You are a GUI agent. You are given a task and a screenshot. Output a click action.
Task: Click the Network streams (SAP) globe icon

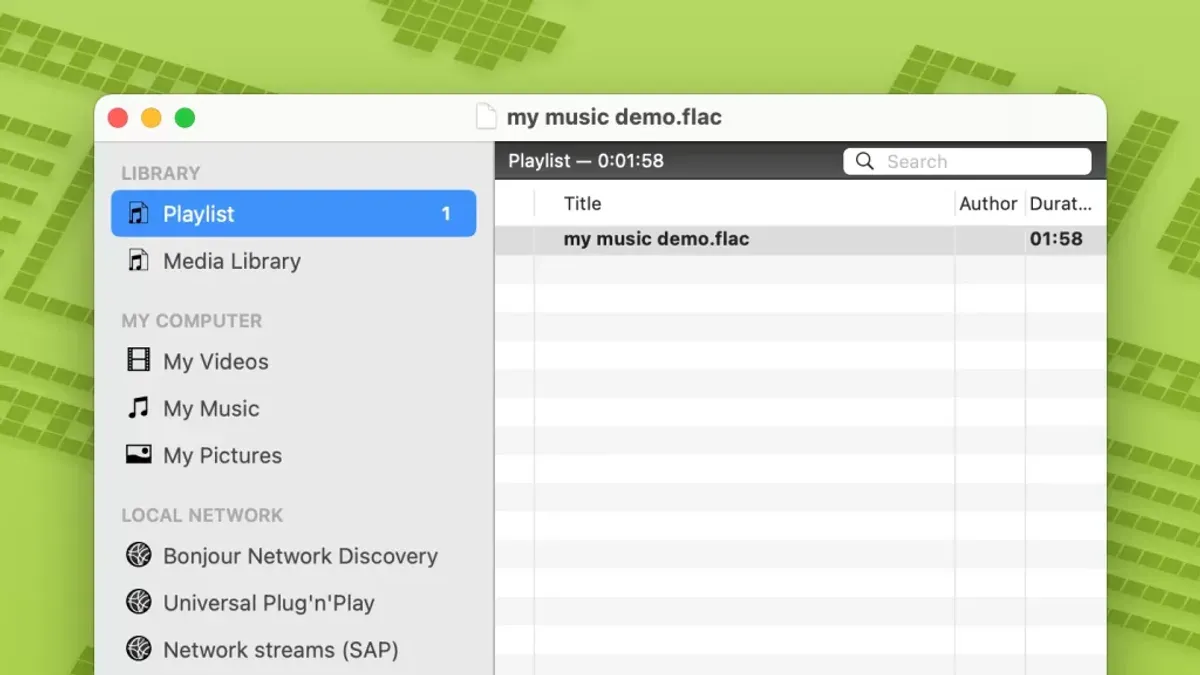(x=138, y=649)
